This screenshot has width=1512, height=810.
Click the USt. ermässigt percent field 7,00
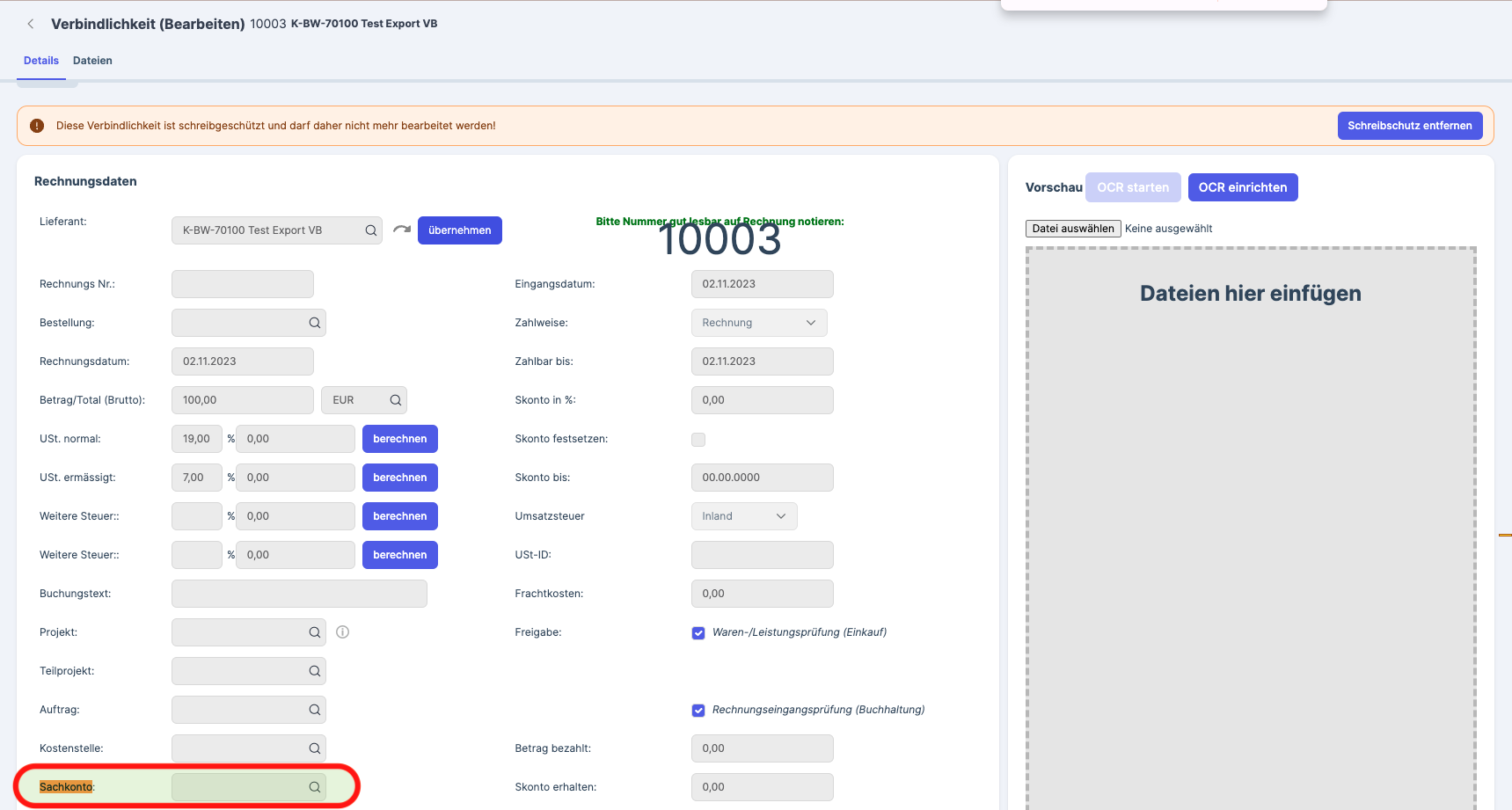[197, 478]
